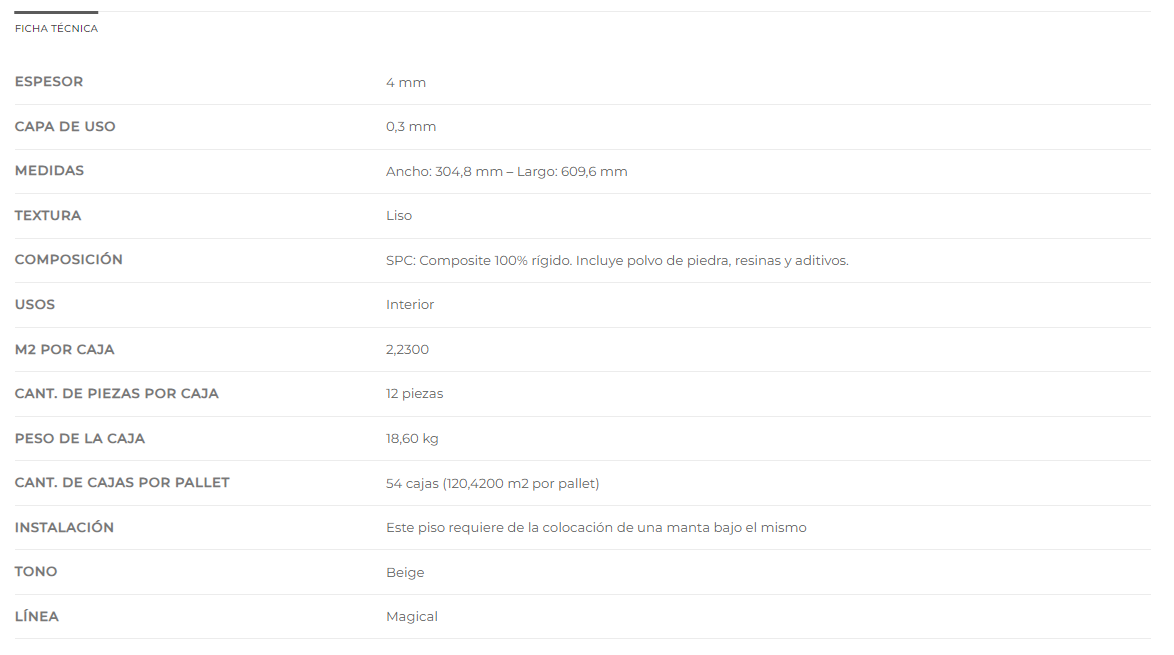Select the Ancho and Largo measurements text
The height and width of the screenshot is (655, 1174).
pos(507,171)
